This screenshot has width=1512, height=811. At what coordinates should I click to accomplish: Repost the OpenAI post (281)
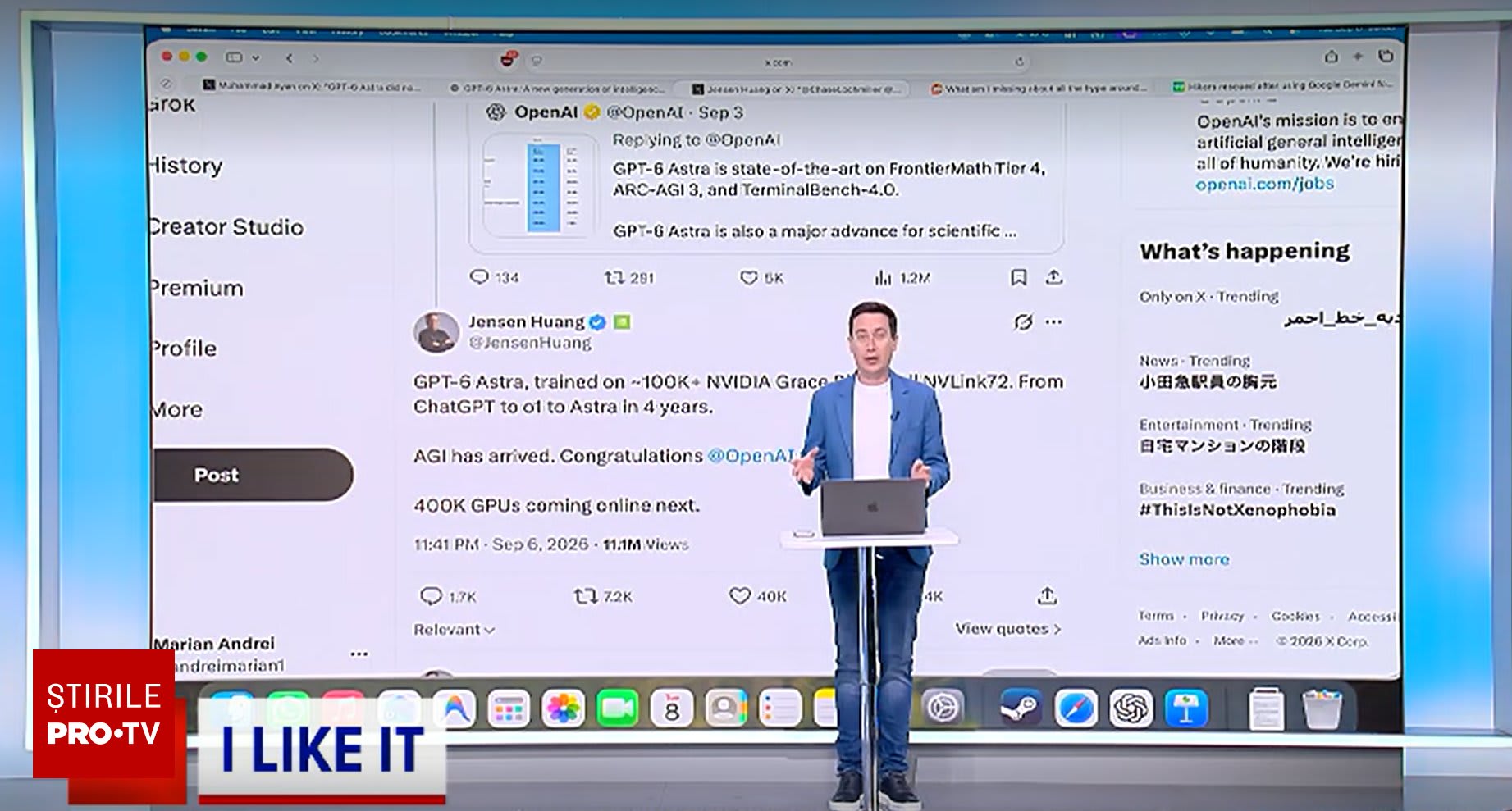click(629, 278)
